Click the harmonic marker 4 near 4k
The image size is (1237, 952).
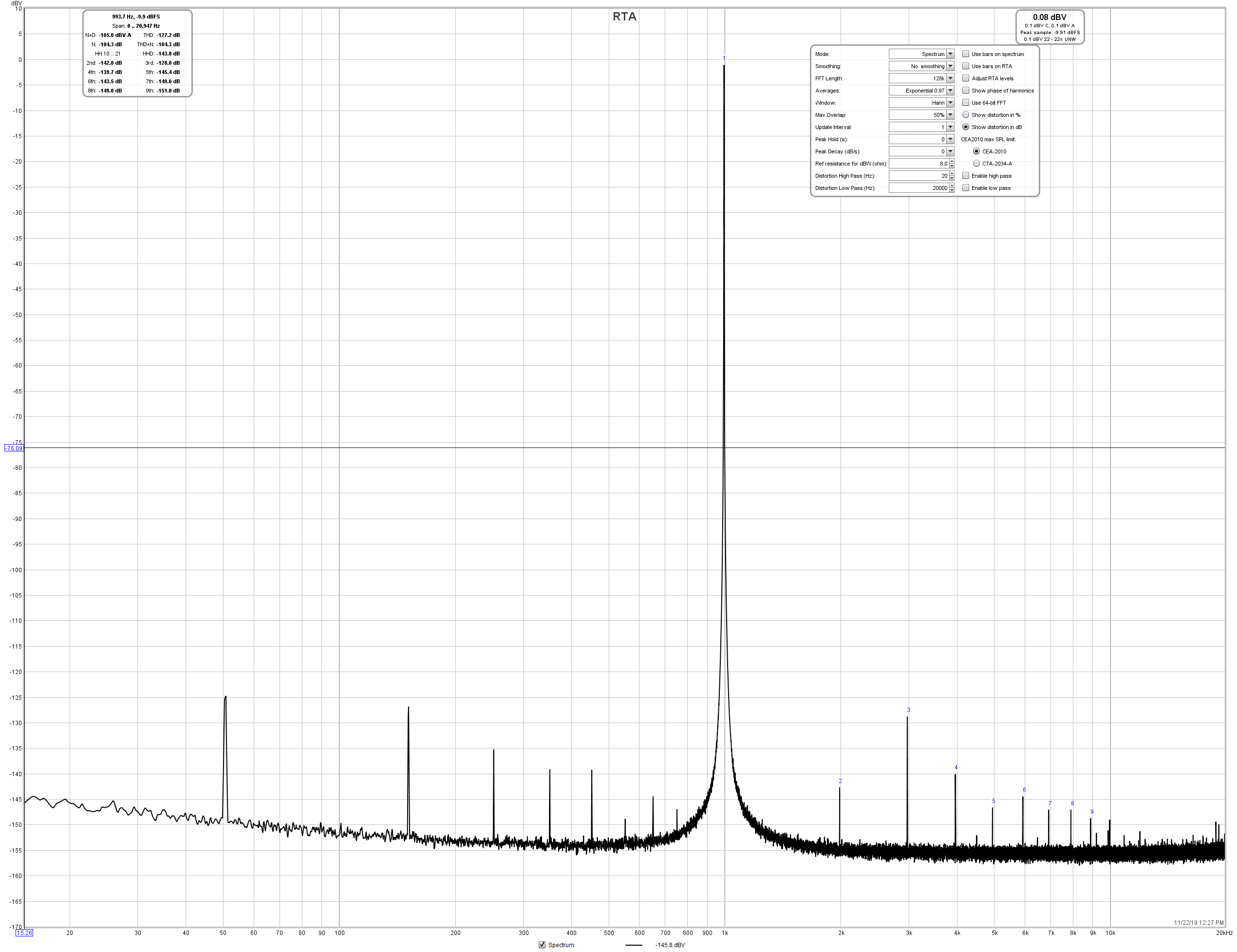click(956, 767)
